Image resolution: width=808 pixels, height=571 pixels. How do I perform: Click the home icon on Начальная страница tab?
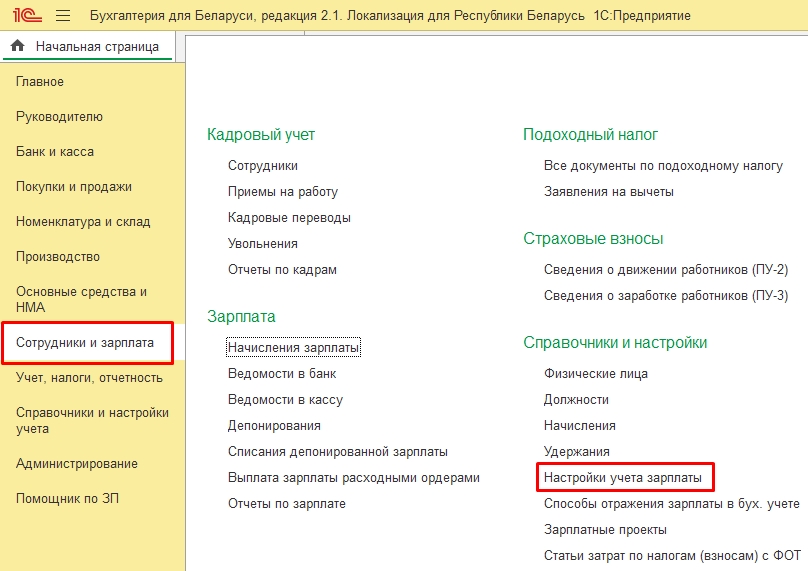tap(18, 46)
